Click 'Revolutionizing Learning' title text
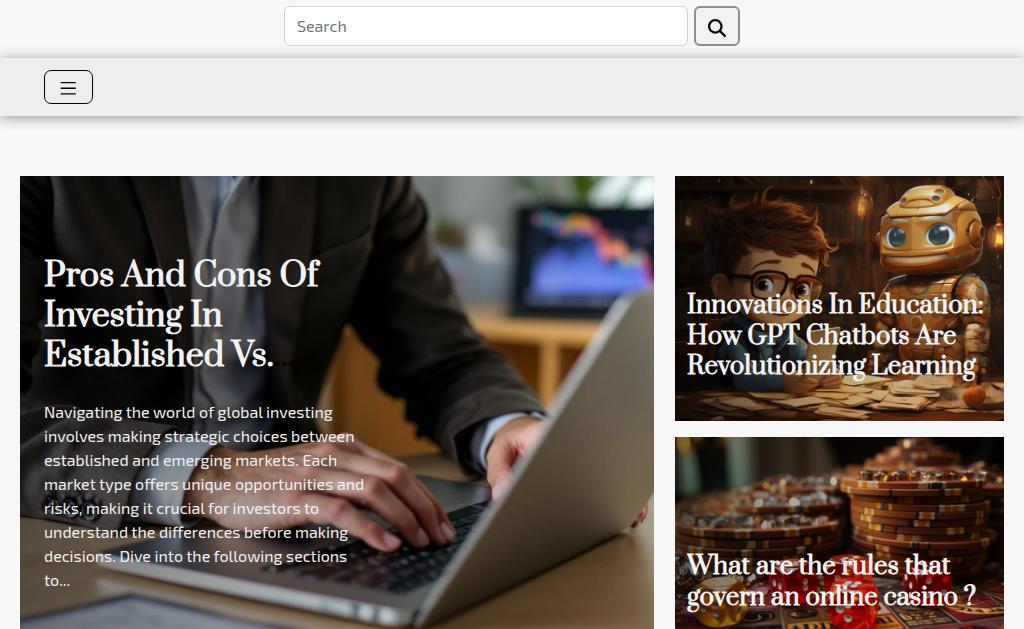Screen dimensions: 1024x629 click(x=831, y=365)
